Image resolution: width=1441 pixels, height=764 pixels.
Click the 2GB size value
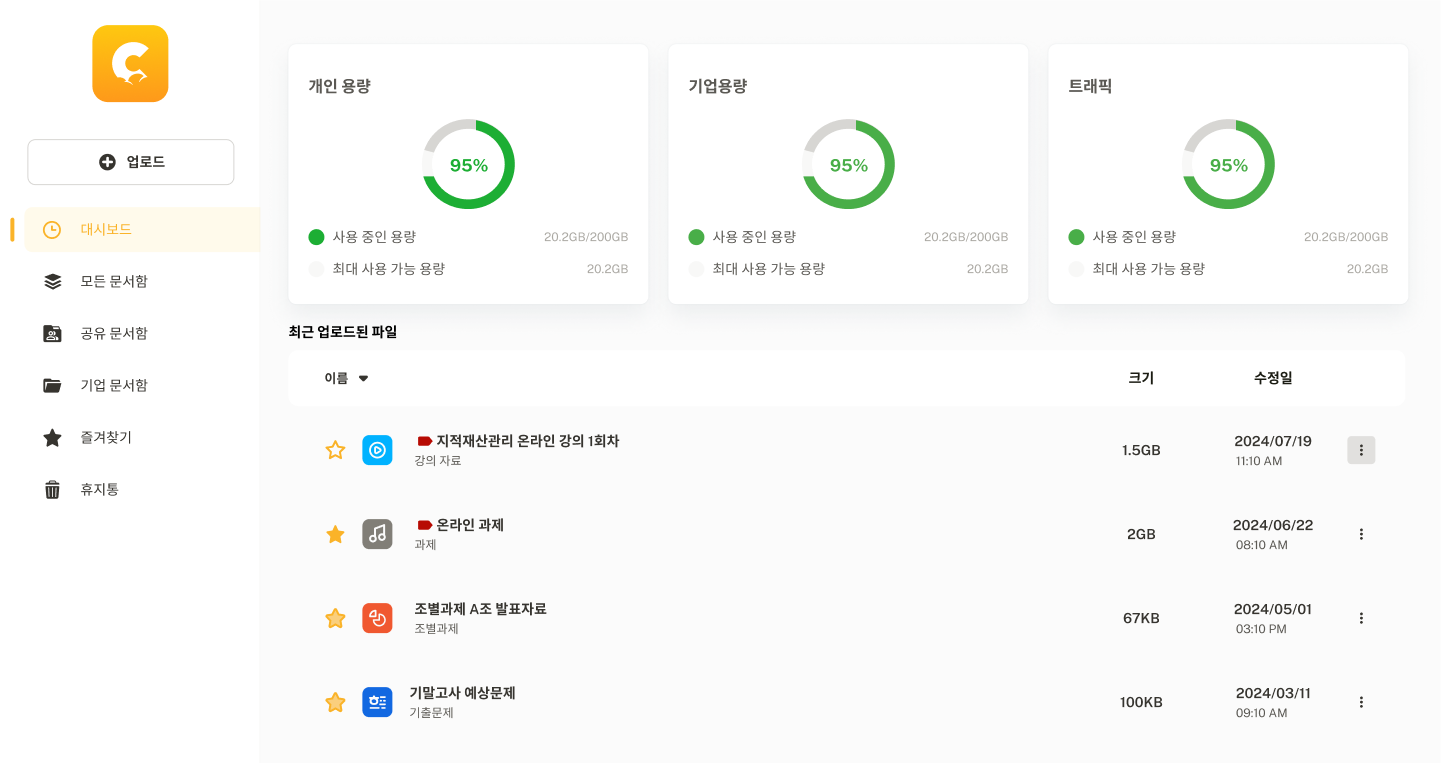tap(1141, 535)
